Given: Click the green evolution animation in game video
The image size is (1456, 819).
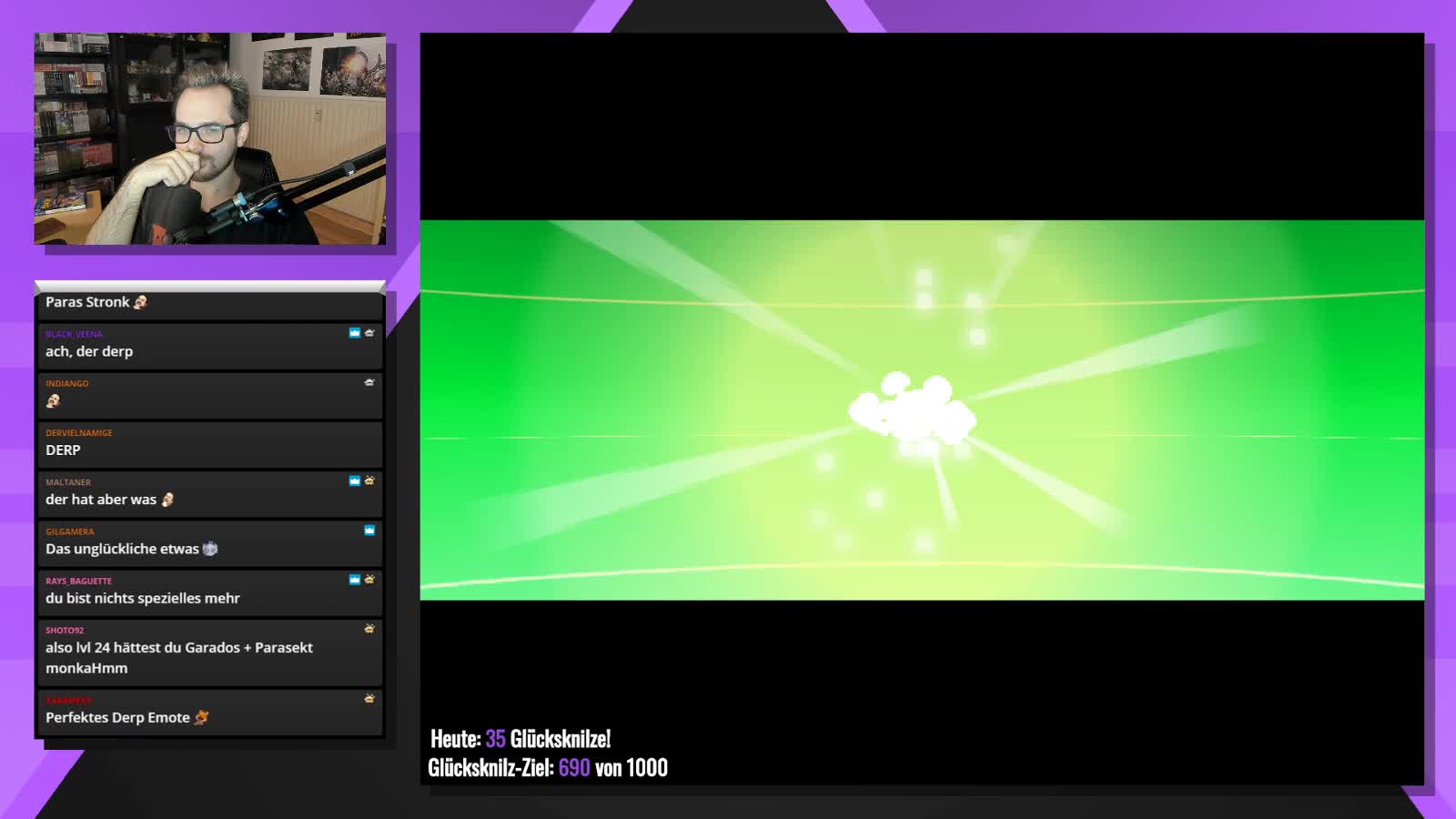Looking at the screenshot, I should (x=922, y=409).
